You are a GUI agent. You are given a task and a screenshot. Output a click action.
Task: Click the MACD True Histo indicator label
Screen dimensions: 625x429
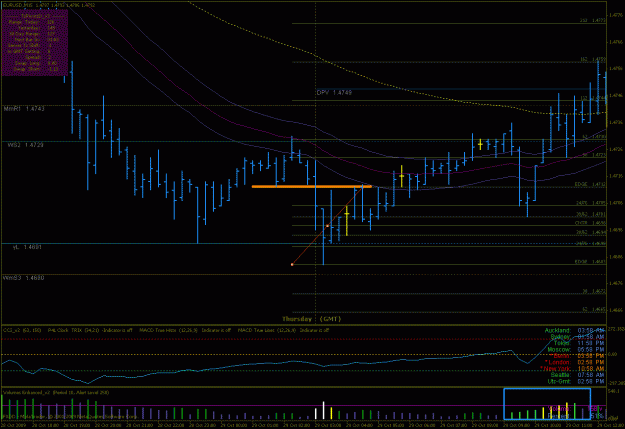point(185,330)
